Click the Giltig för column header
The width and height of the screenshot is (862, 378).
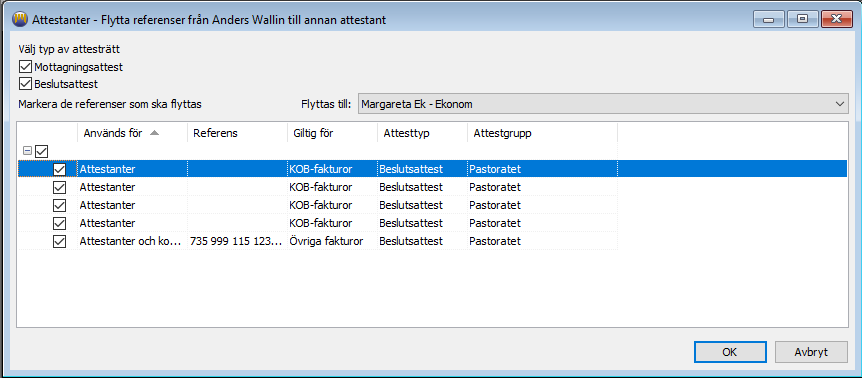pos(332,134)
